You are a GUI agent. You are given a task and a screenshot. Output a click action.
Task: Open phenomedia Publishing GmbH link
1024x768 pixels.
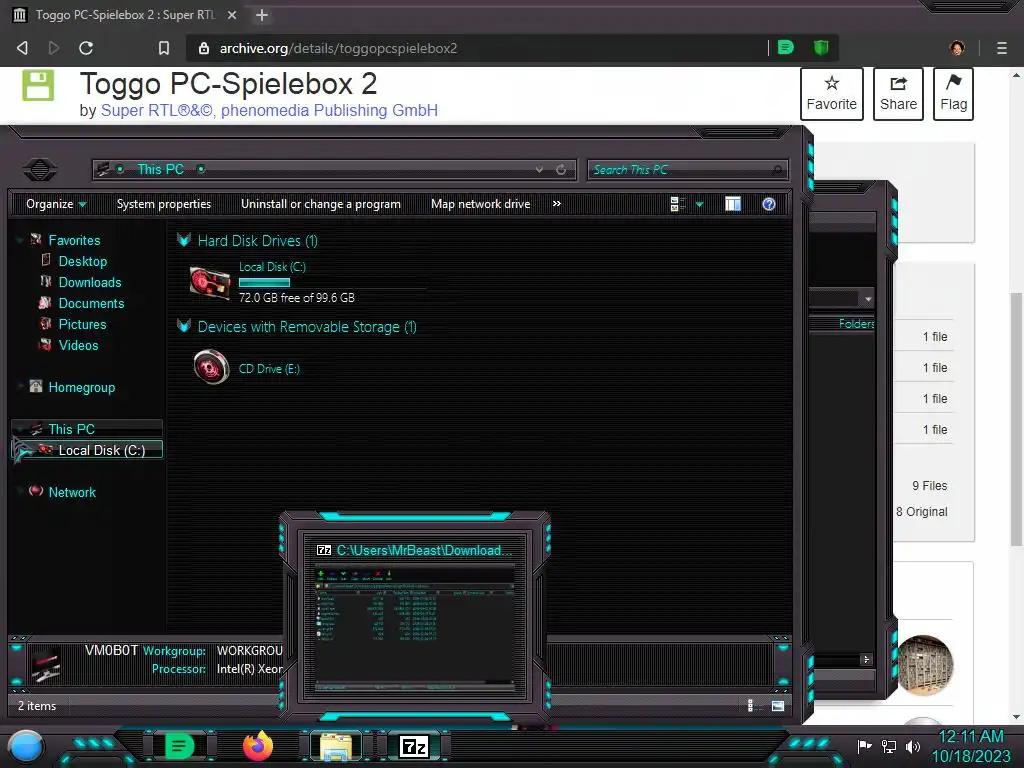[329, 110]
